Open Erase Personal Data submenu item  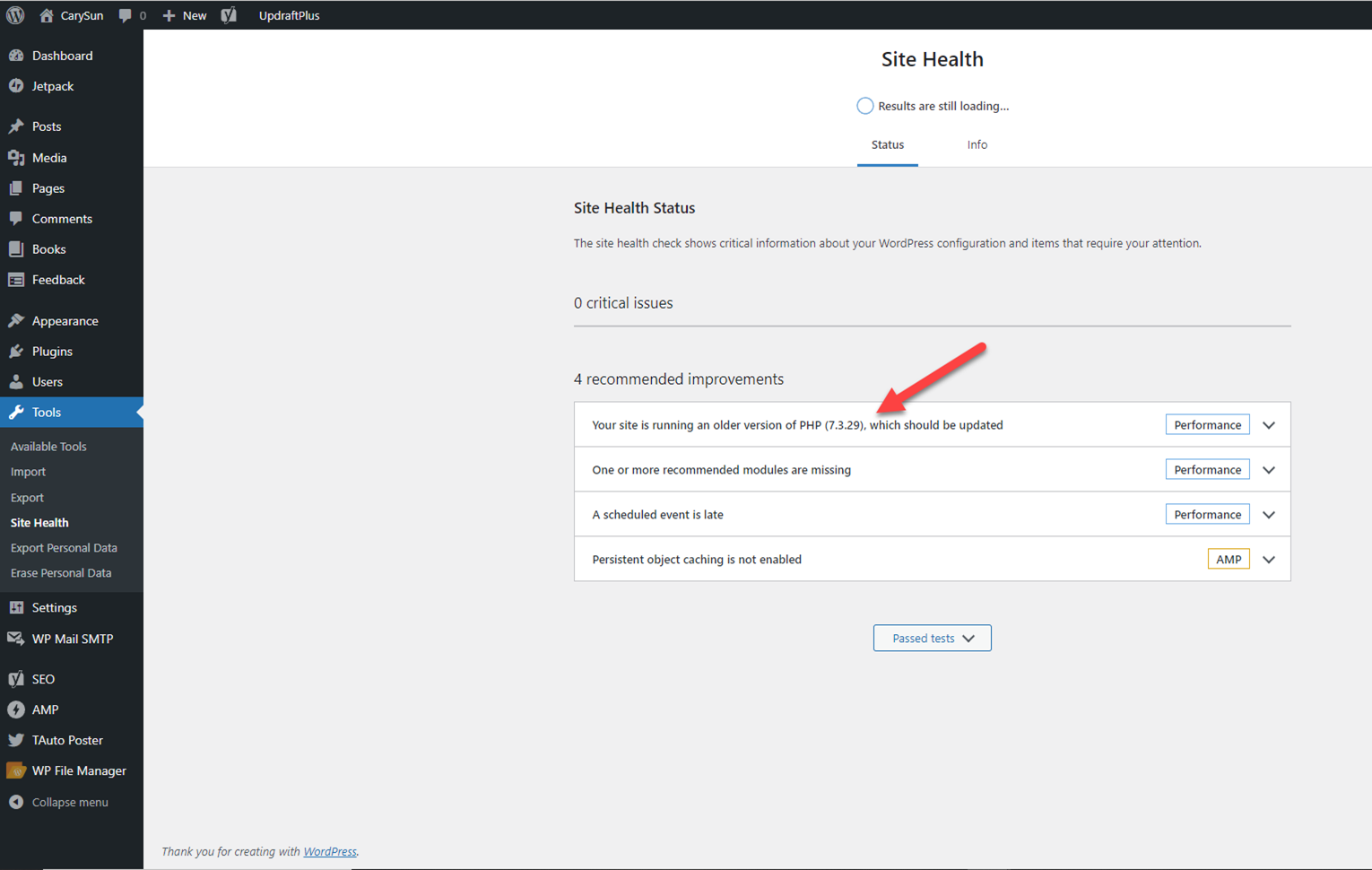click(61, 573)
